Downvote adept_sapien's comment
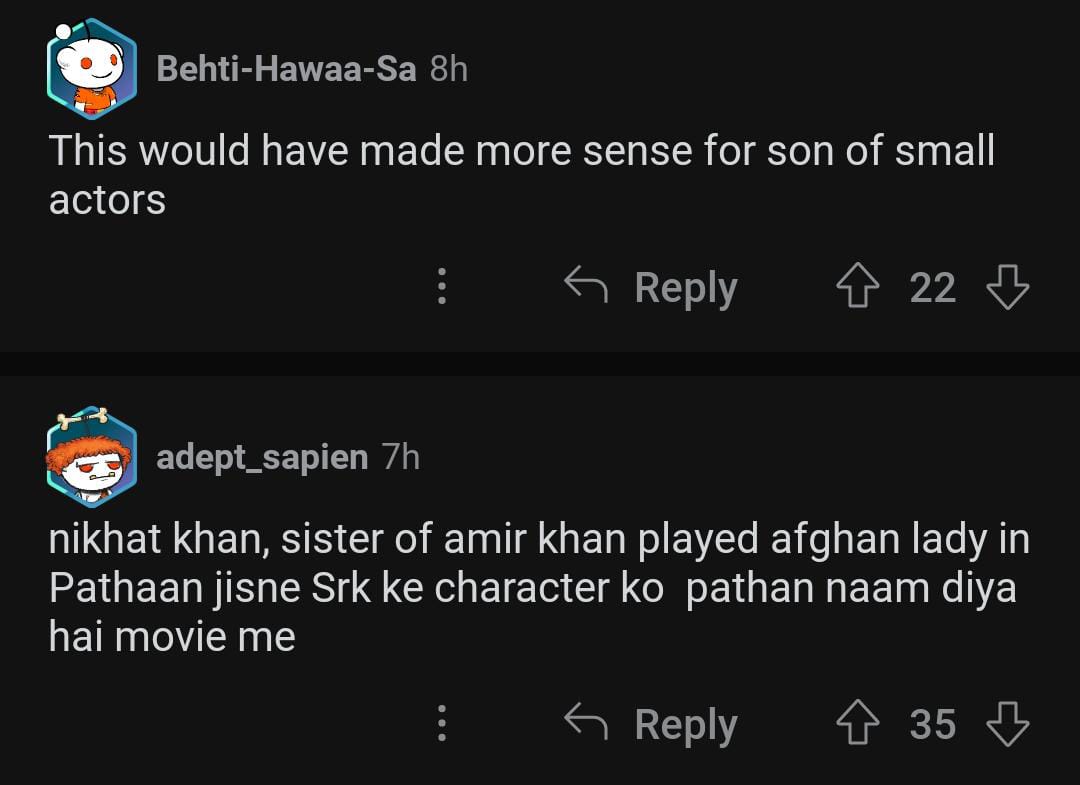1080x785 pixels. pos(1007,724)
